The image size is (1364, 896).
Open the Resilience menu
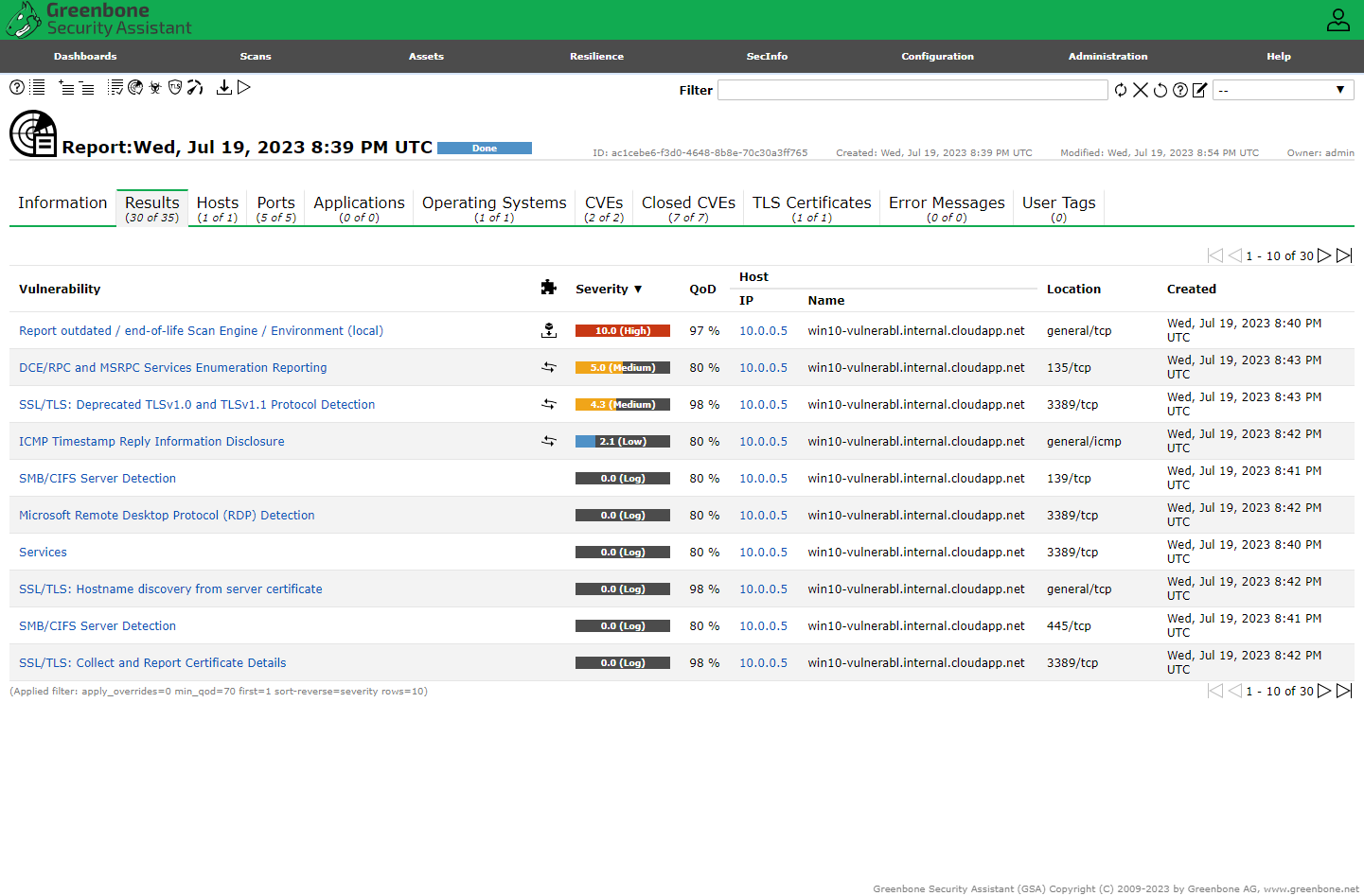coord(596,56)
